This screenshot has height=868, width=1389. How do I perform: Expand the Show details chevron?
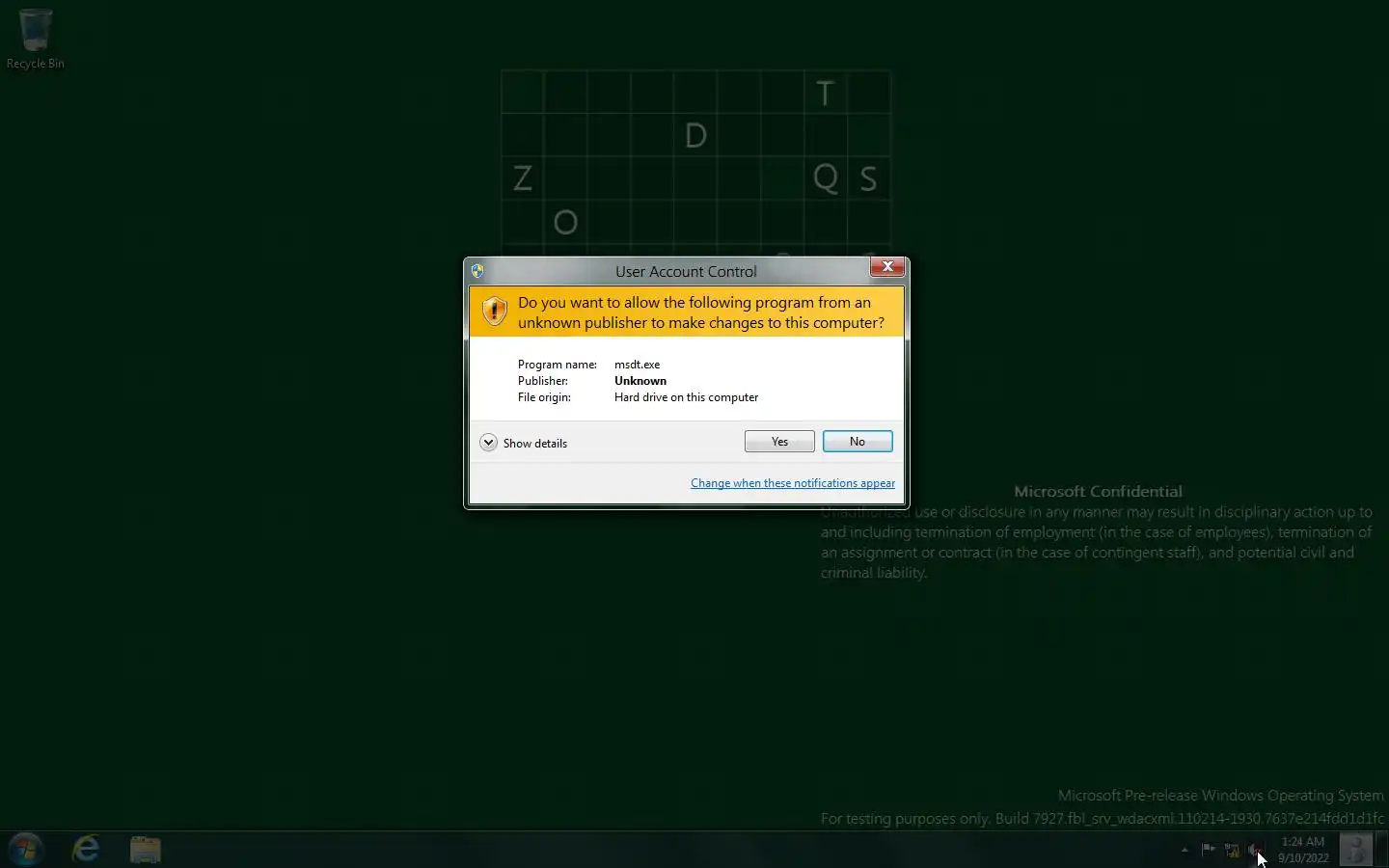pos(488,443)
